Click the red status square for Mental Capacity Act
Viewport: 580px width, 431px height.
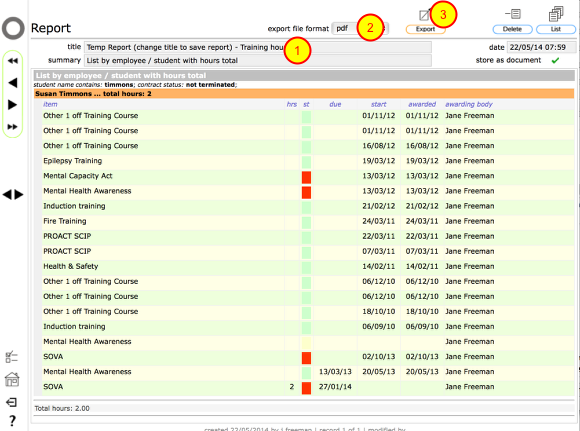306,177
